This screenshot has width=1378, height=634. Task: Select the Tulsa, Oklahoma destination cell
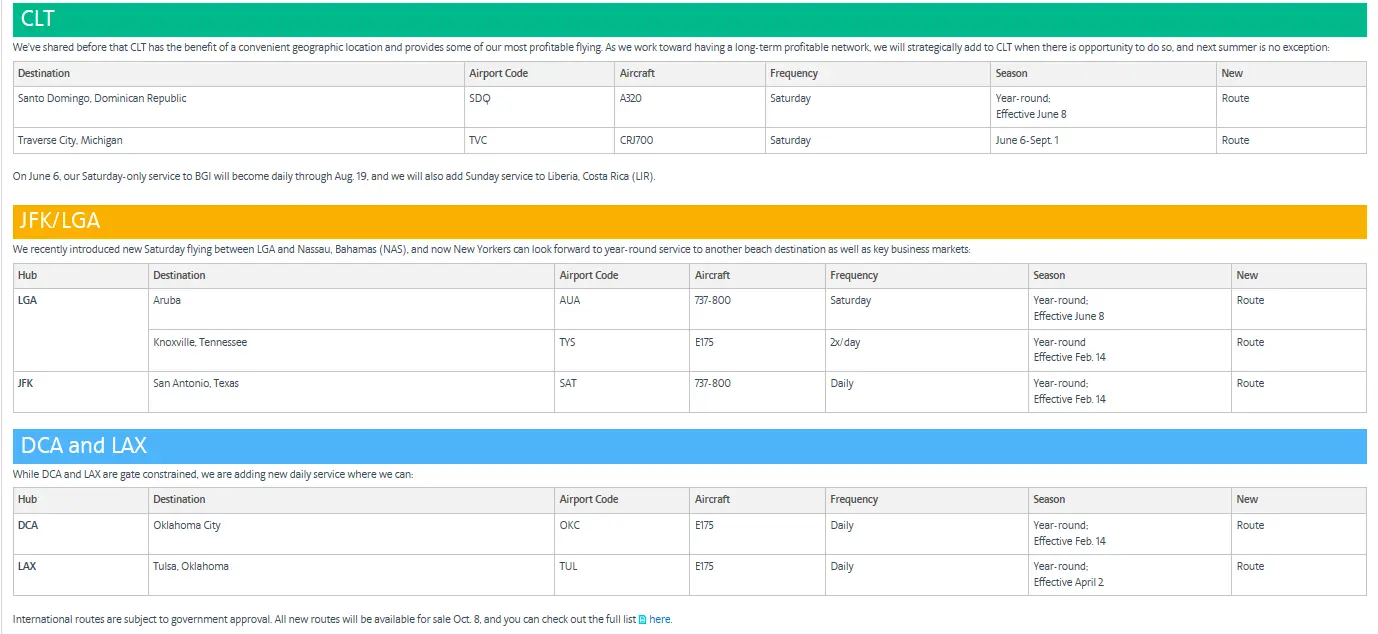191,567
